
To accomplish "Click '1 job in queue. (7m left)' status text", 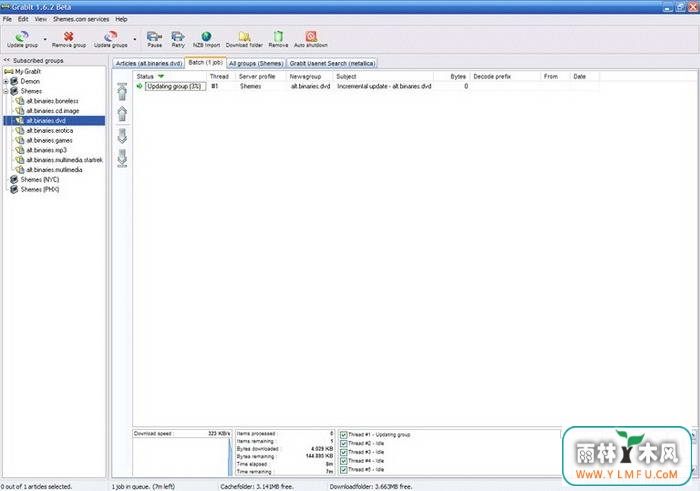I will point(143,487).
